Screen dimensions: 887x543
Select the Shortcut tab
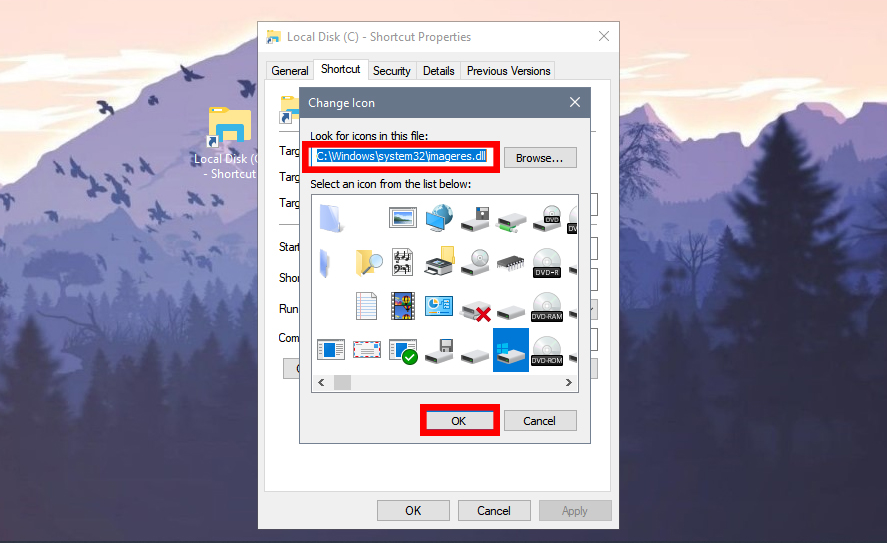tap(341, 69)
